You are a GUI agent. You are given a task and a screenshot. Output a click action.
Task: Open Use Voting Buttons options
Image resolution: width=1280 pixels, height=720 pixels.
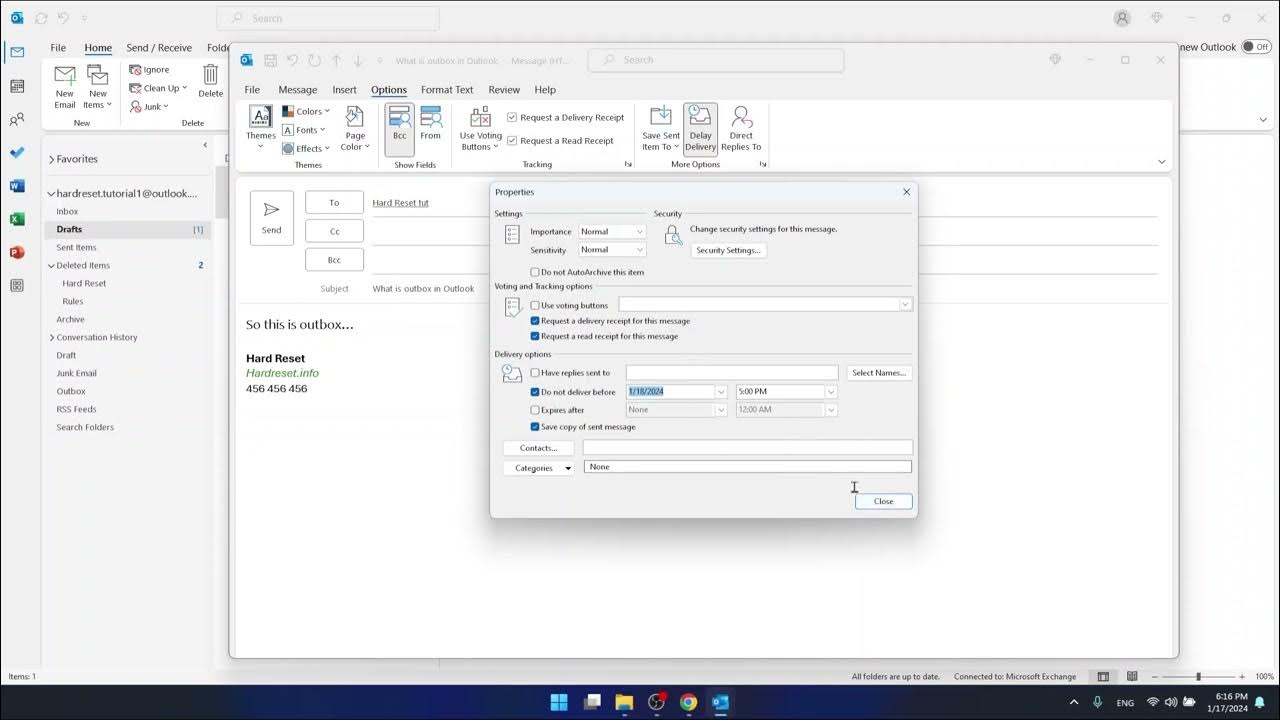click(479, 129)
